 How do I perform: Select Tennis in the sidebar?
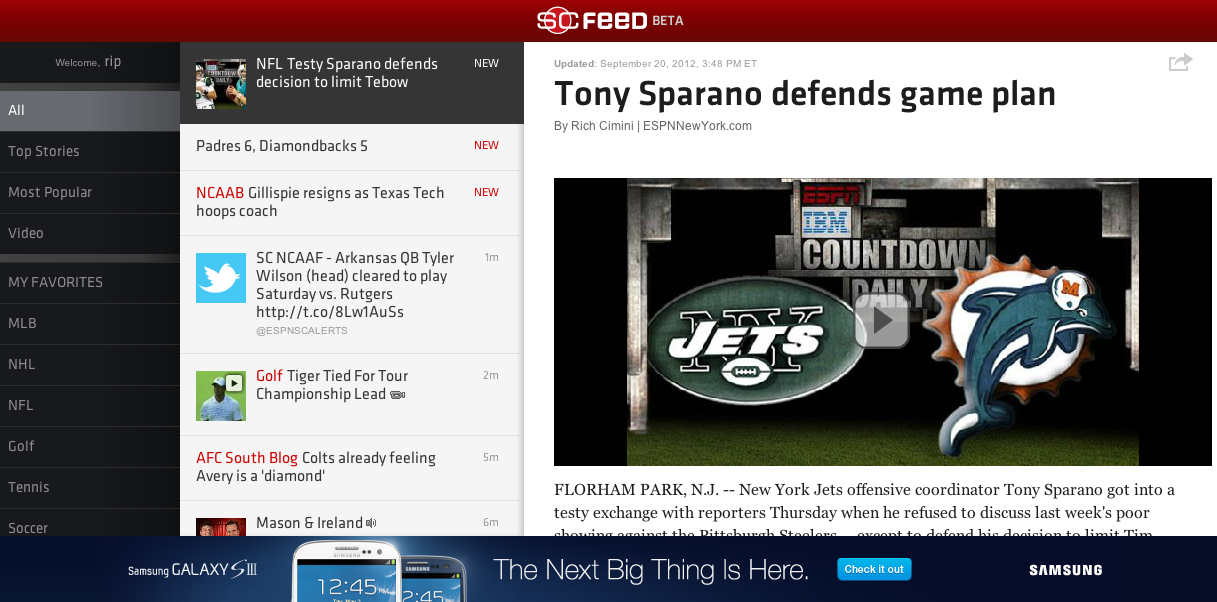(90, 487)
